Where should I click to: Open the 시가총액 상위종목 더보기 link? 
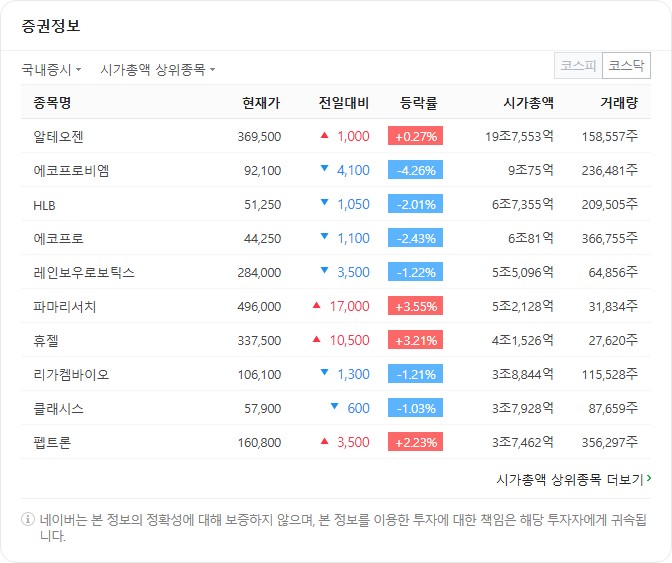click(569, 479)
